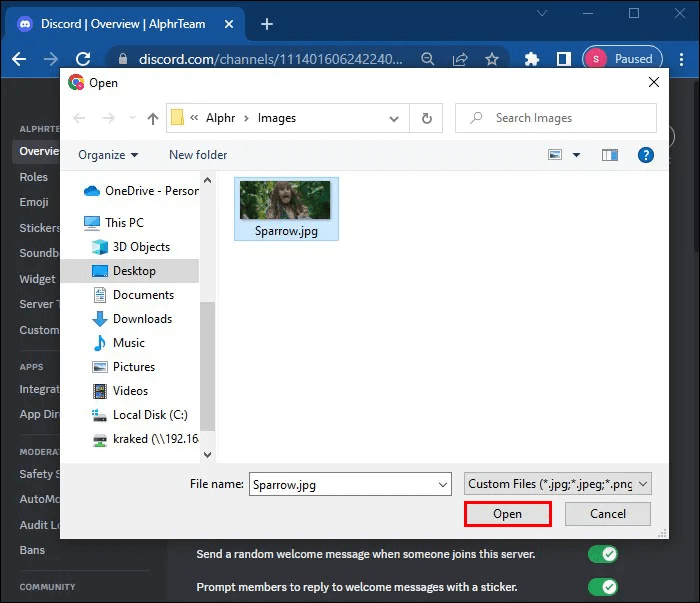This screenshot has height=603, width=700.
Task: Click Images in the folder path
Action: (x=277, y=118)
